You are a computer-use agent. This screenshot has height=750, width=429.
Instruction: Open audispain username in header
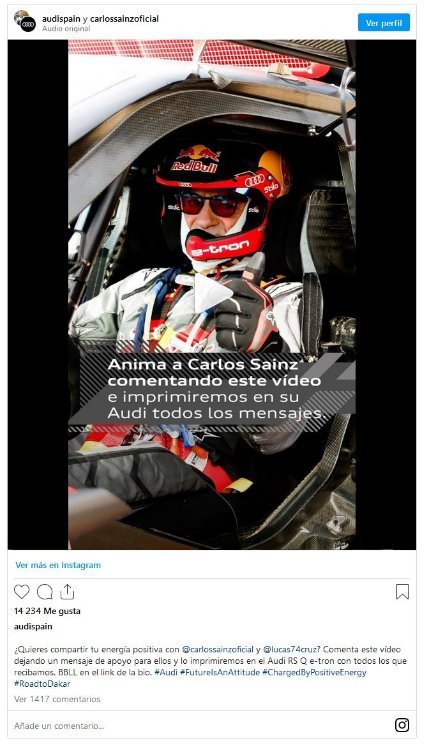tap(61, 19)
